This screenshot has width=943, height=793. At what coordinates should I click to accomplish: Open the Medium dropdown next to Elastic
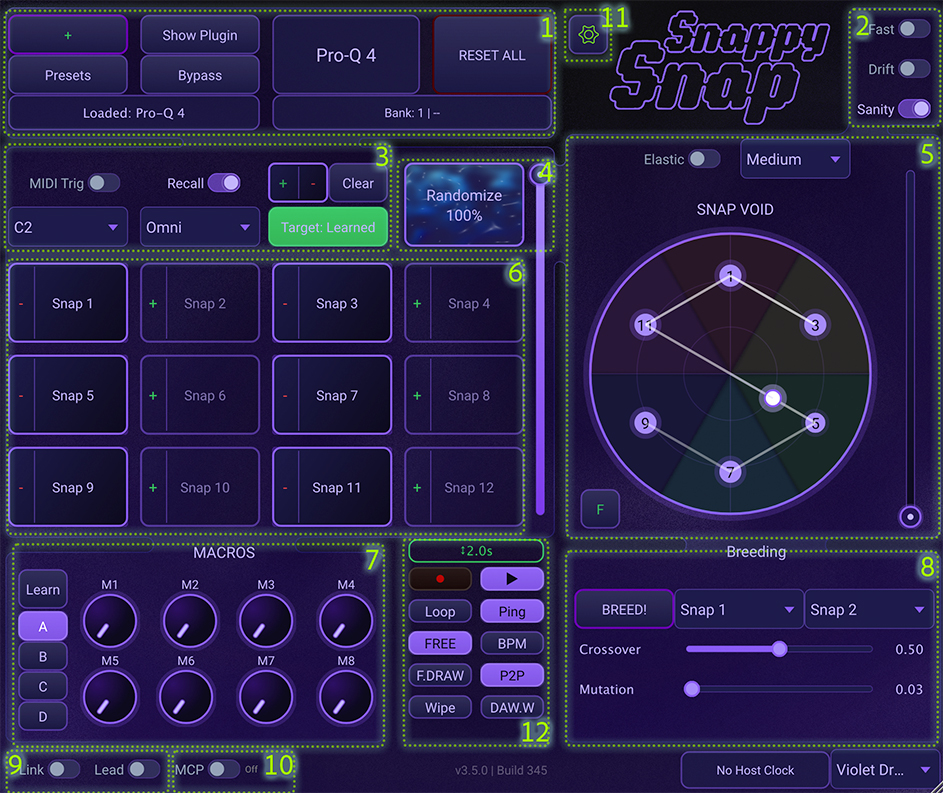[794, 159]
